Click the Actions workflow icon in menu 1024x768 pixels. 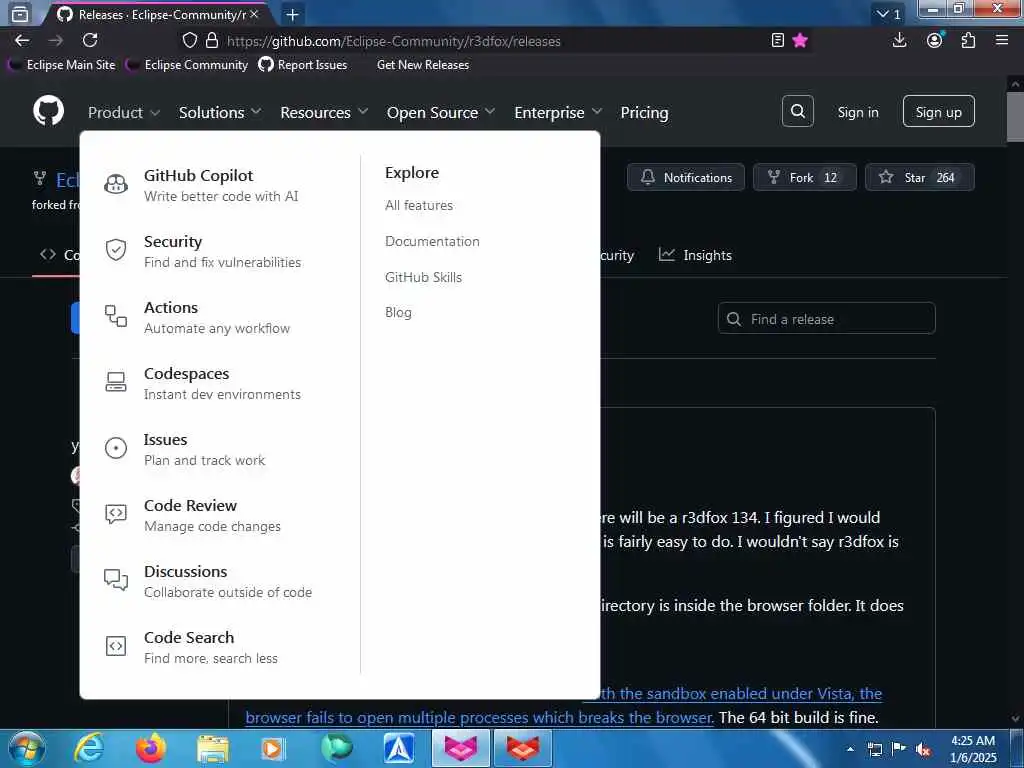116,315
